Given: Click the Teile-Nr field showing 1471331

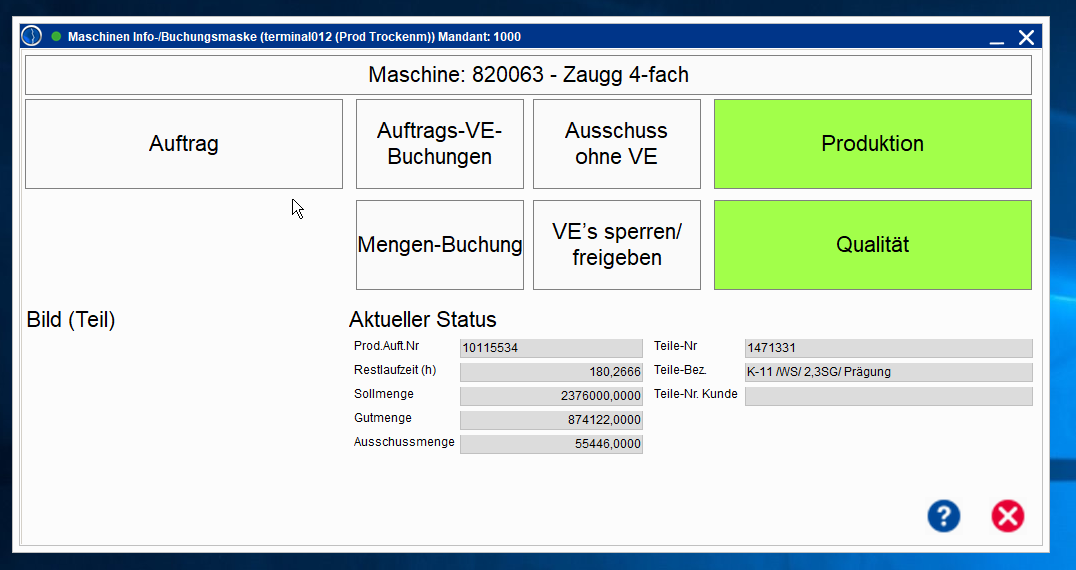Looking at the screenshot, I should pyautogui.click(x=888, y=348).
